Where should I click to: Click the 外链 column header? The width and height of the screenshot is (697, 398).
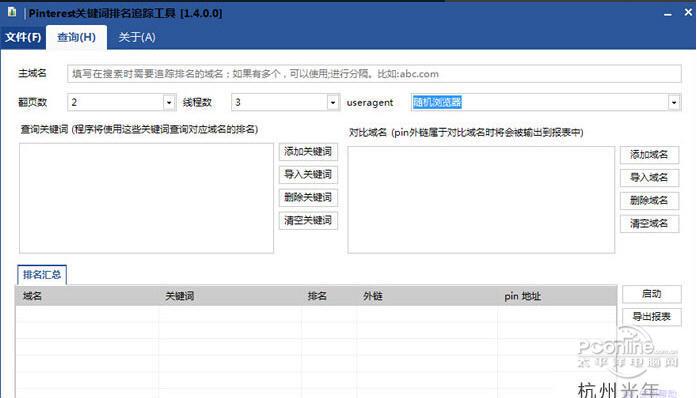[x=427, y=296]
